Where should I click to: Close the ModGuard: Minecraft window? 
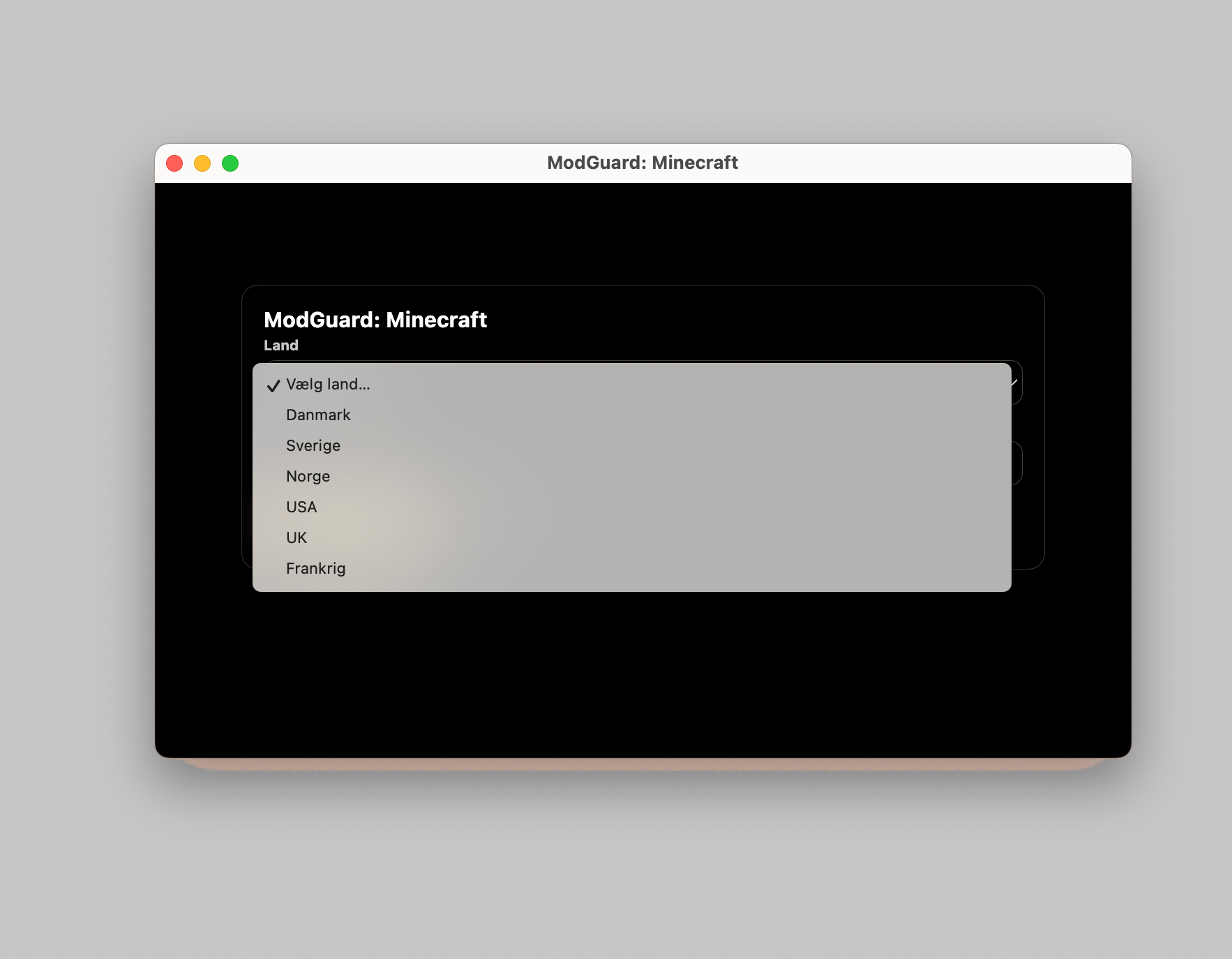(174, 163)
